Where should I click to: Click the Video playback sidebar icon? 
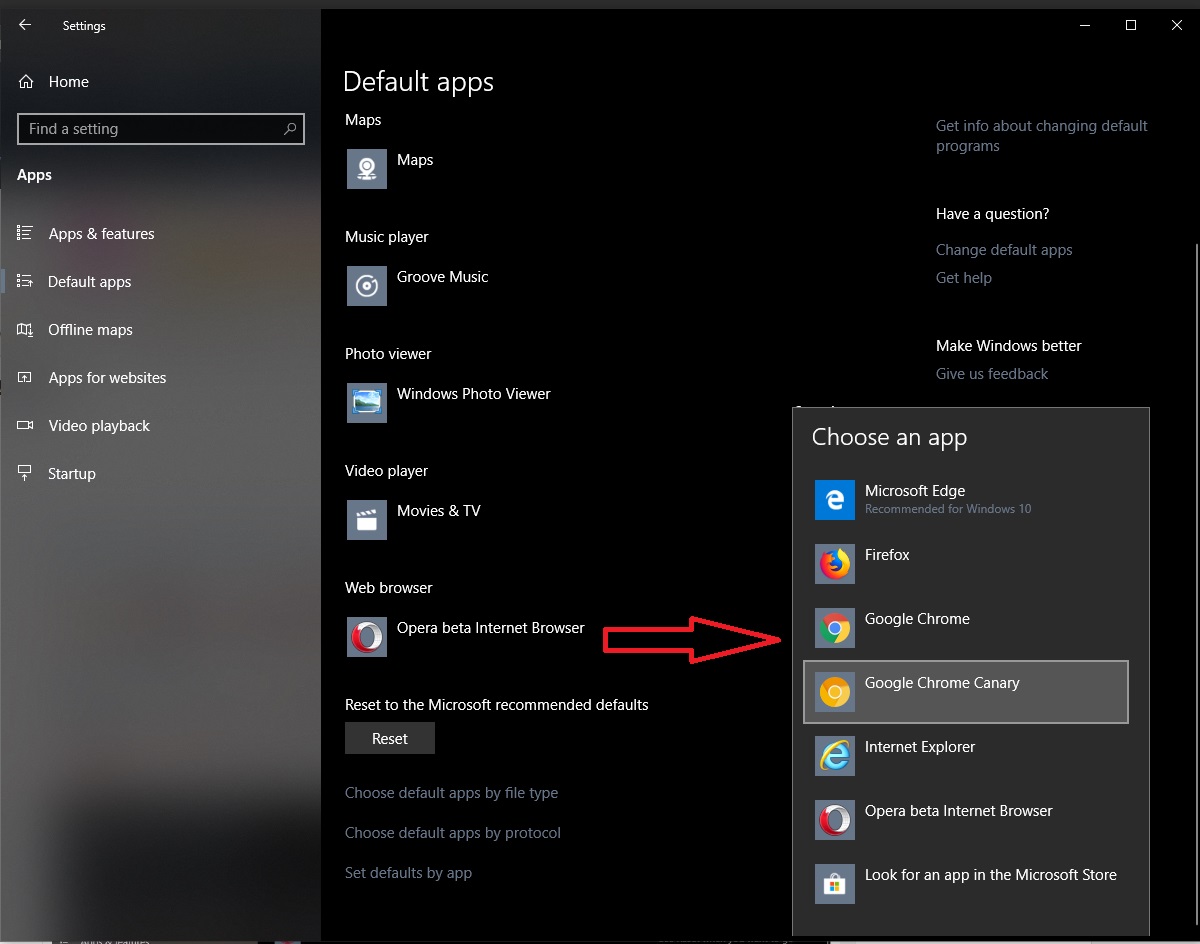(26, 425)
